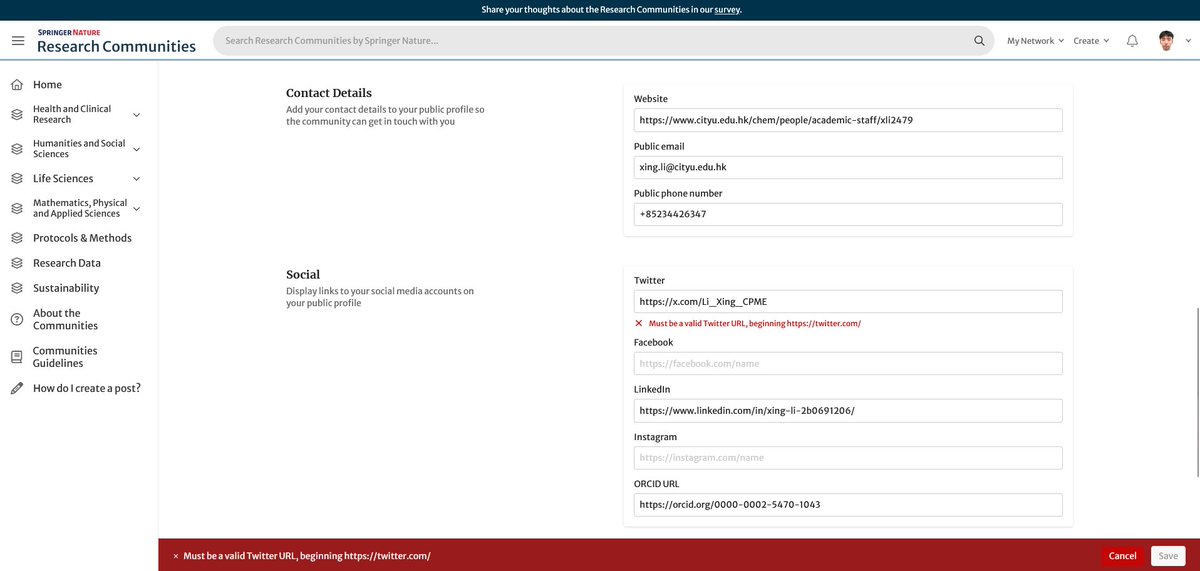This screenshot has height=571, width=1200.
Task: Open the survey link in top banner
Action: point(727,10)
